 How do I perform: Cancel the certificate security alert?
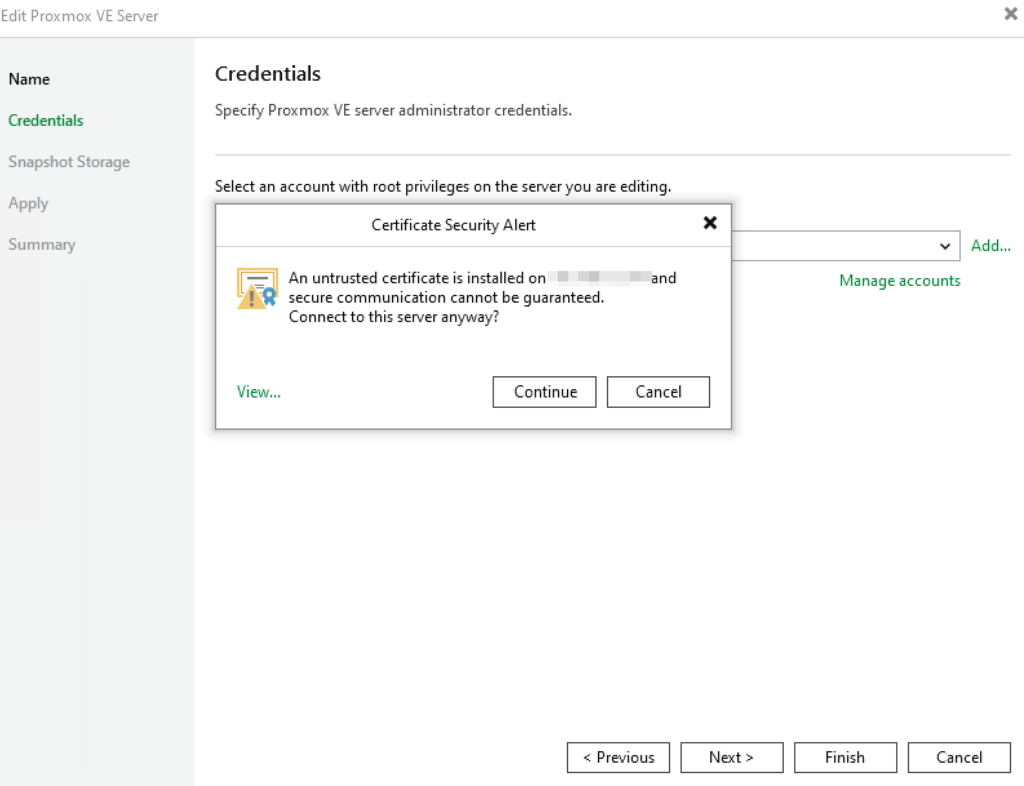(658, 392)
